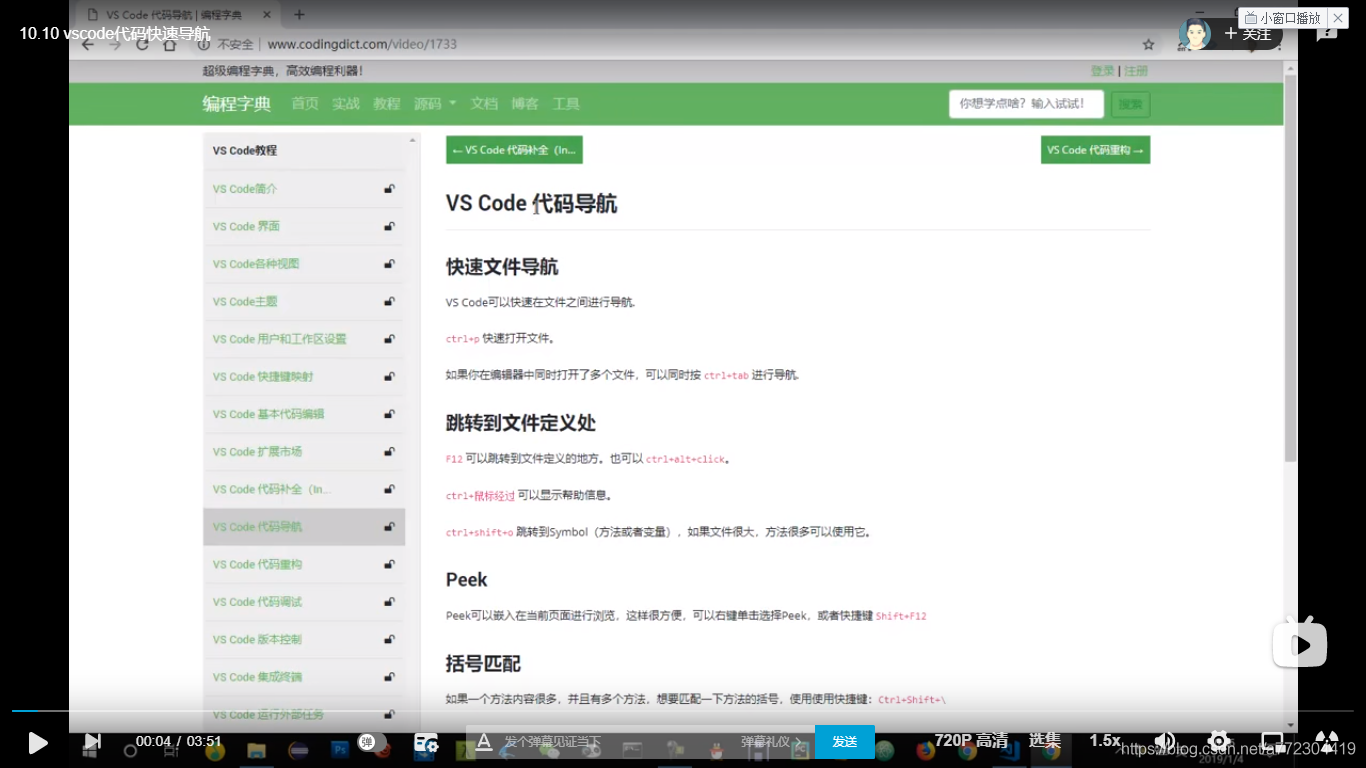Bookmark the page with the star icon
This screenshot has height=768, width=1366.
coord(1149,44)
